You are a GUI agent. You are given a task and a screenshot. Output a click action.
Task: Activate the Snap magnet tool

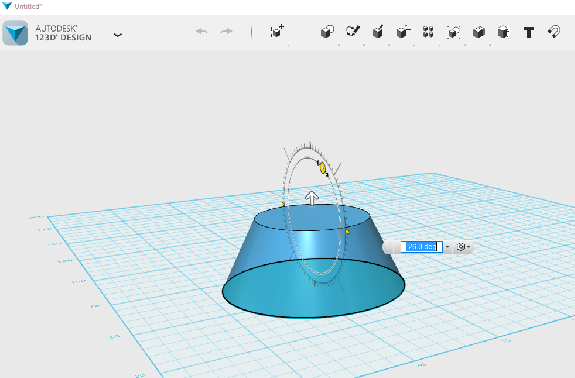[x=554, y=32]
